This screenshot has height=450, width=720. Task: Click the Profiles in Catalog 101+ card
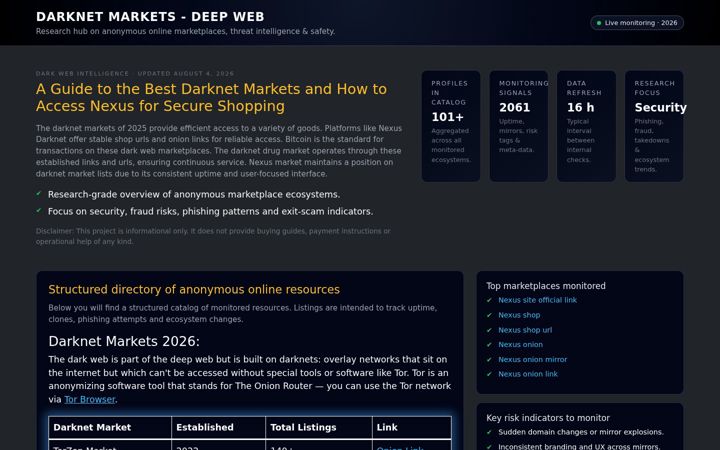[x=451, y=126]
